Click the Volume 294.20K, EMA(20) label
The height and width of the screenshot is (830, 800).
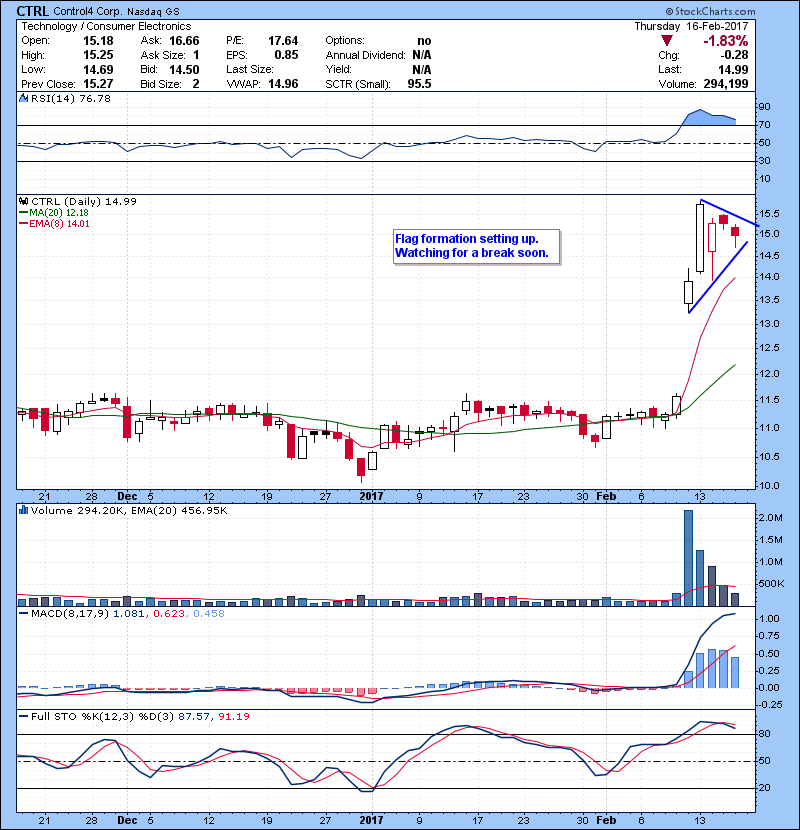point(129,510)
